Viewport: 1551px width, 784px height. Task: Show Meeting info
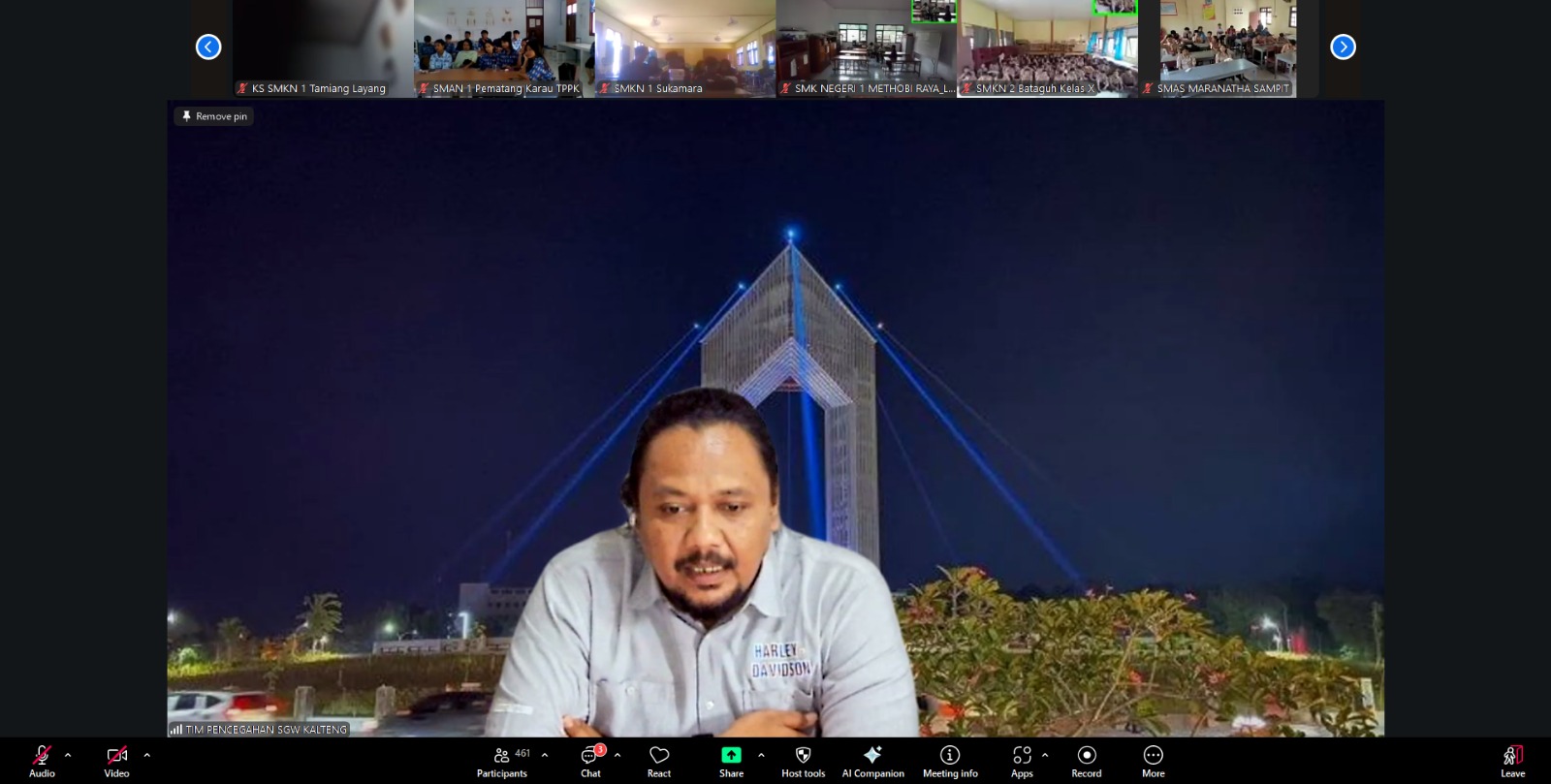tap(950, 760)
